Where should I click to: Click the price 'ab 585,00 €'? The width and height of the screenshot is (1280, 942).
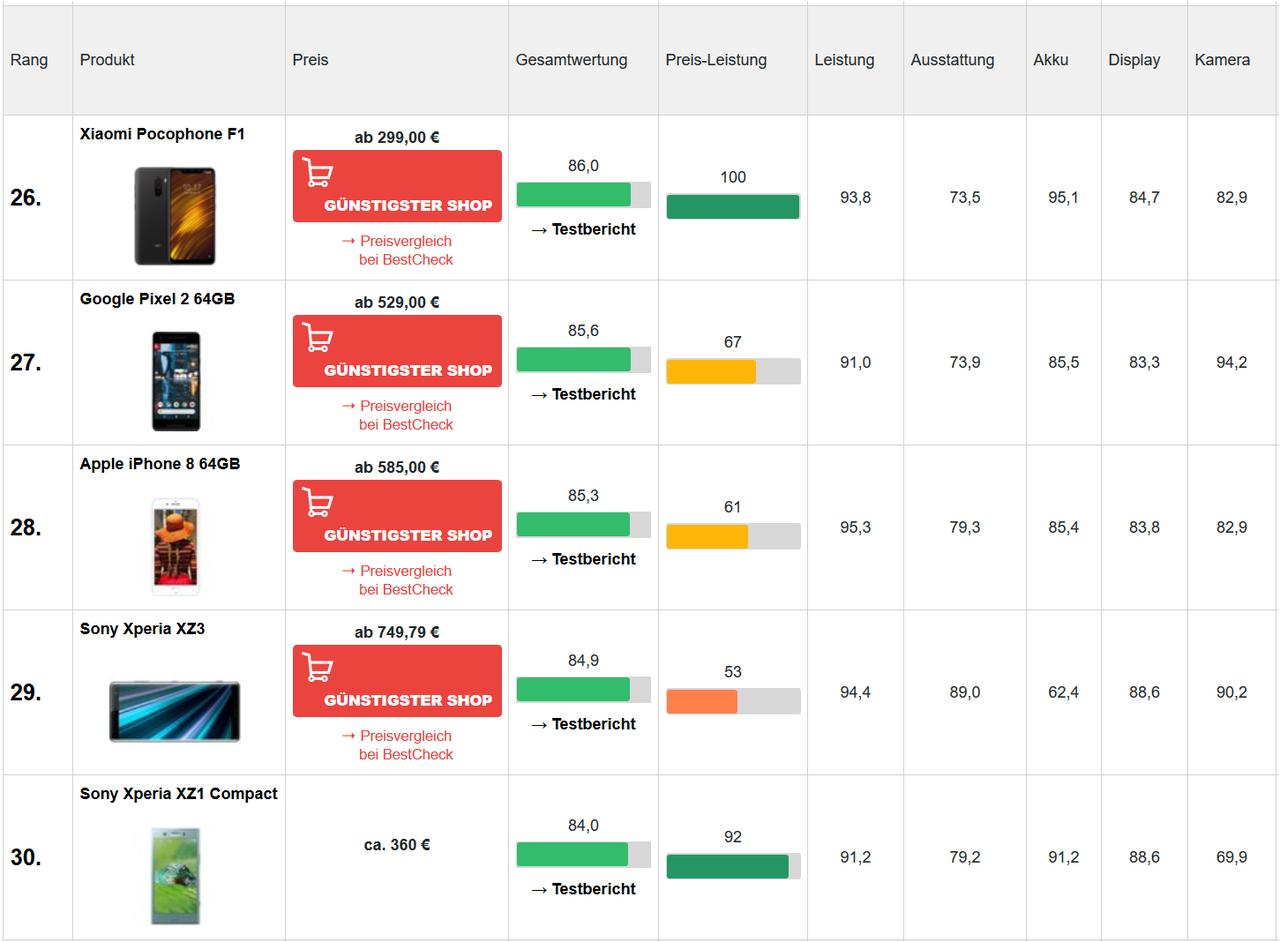pyautogui.click(x=397, y=467)
